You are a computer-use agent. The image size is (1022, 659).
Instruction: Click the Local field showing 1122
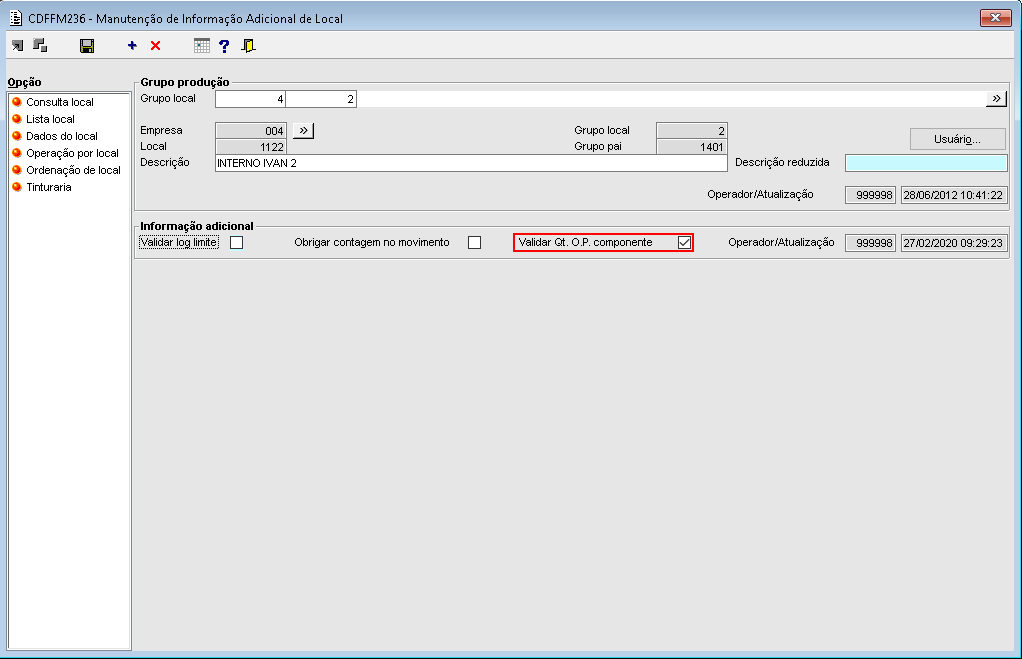pos(250,147)
